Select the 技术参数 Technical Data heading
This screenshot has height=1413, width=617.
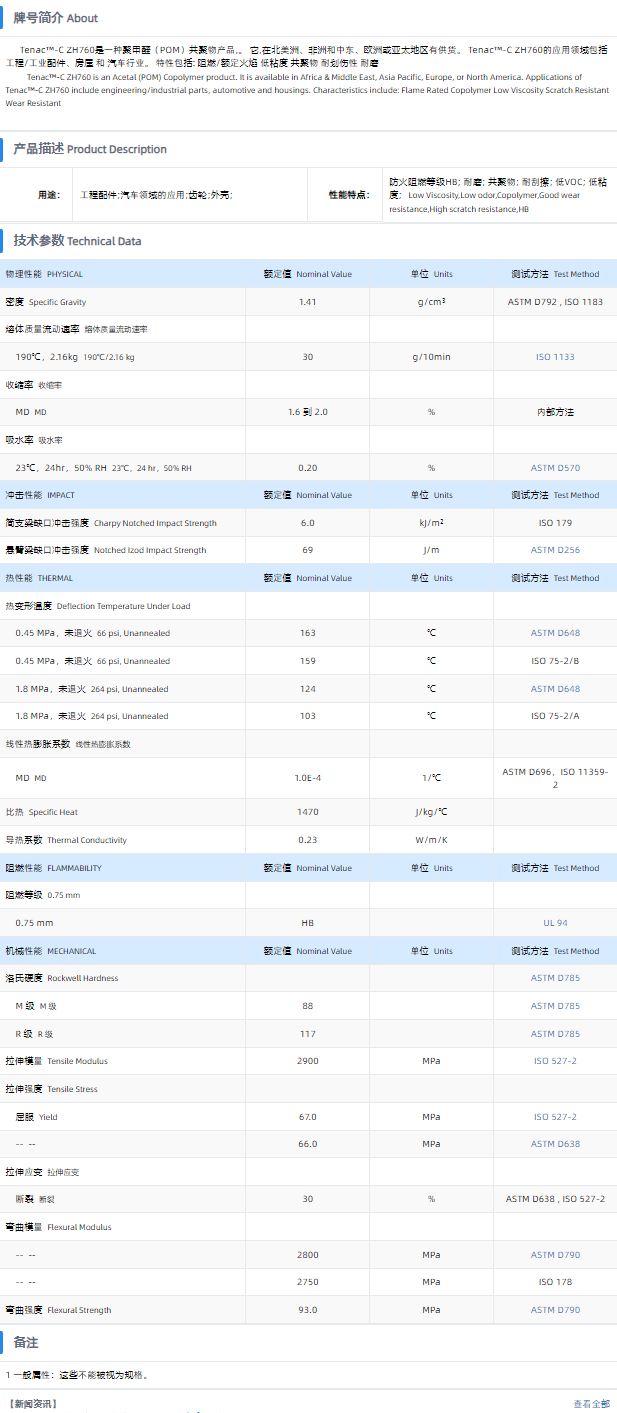click(77, 241)
